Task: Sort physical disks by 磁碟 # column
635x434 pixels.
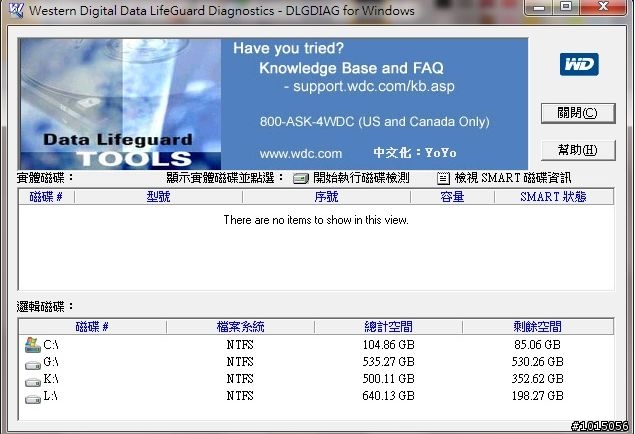Action: (46, 197)
